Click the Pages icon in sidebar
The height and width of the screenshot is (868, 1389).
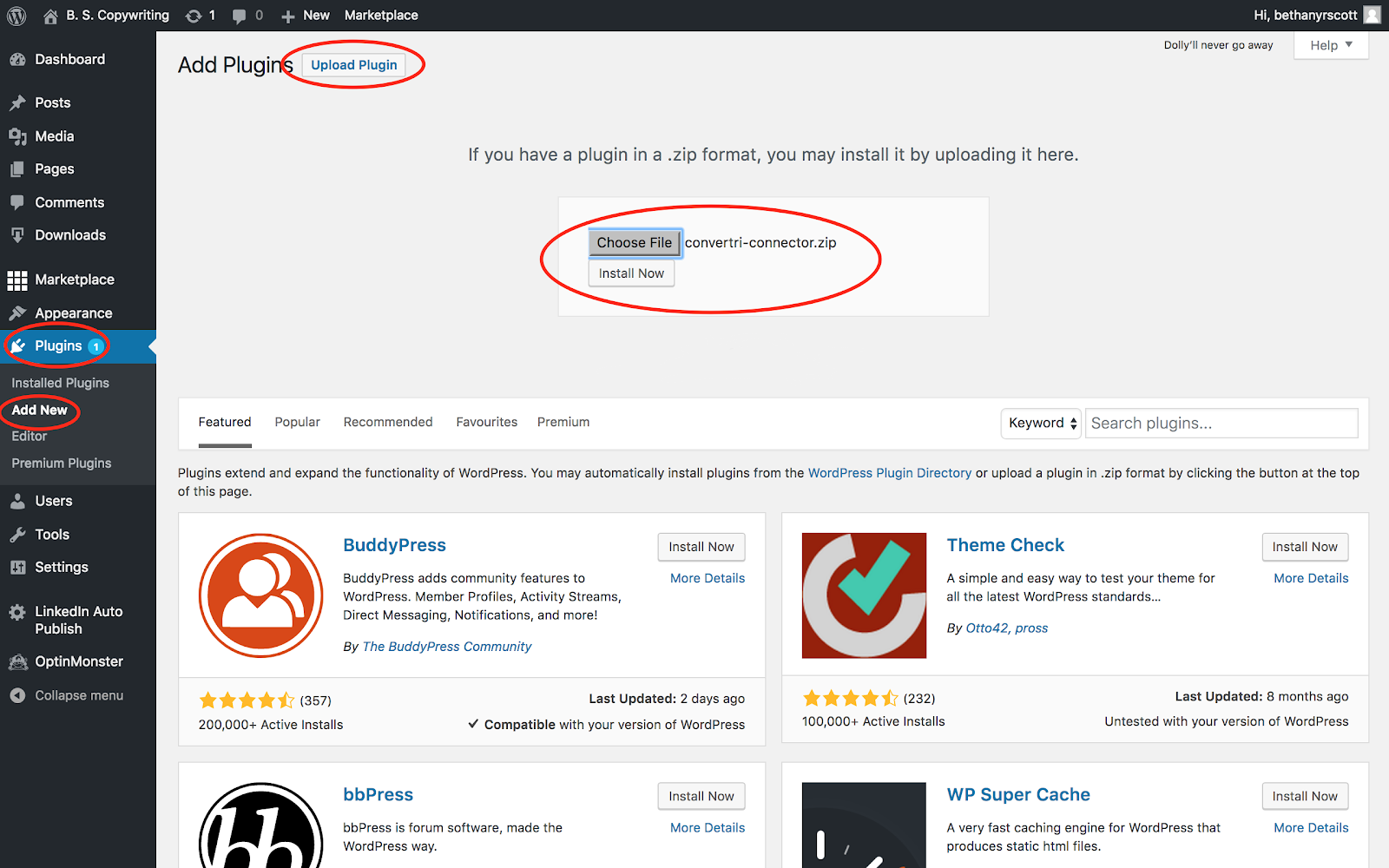click(17, 169)
